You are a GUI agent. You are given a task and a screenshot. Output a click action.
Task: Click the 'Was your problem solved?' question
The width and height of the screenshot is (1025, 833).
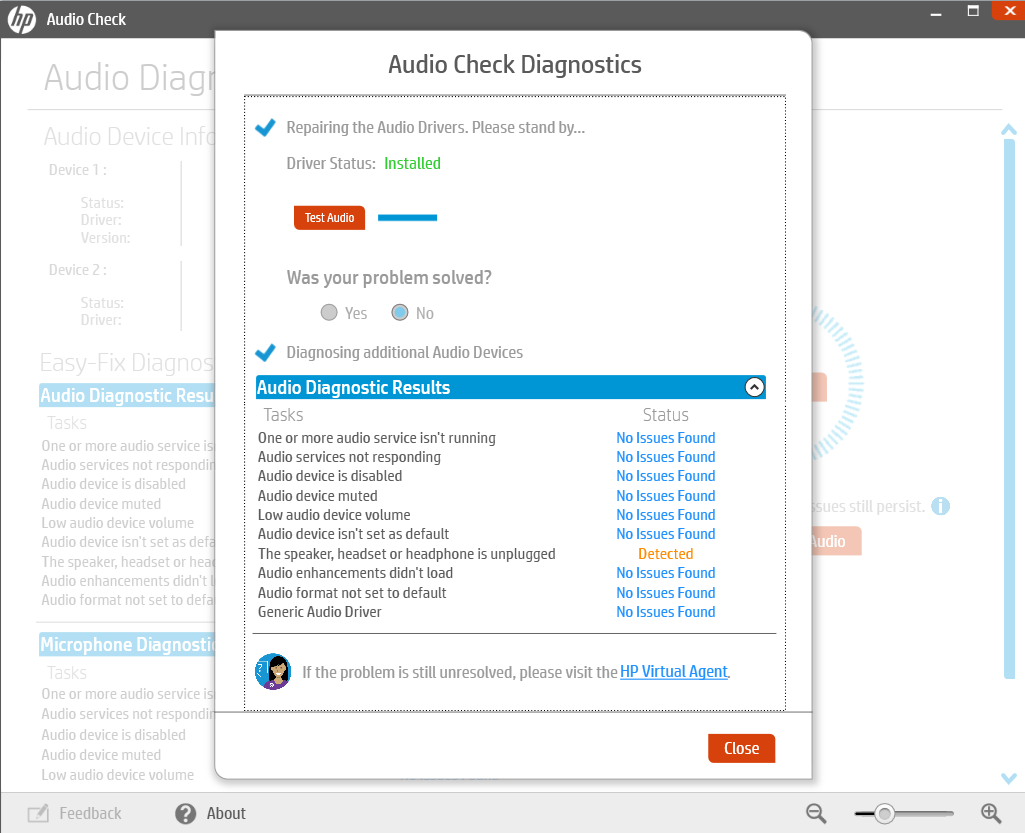coord(389,277)
